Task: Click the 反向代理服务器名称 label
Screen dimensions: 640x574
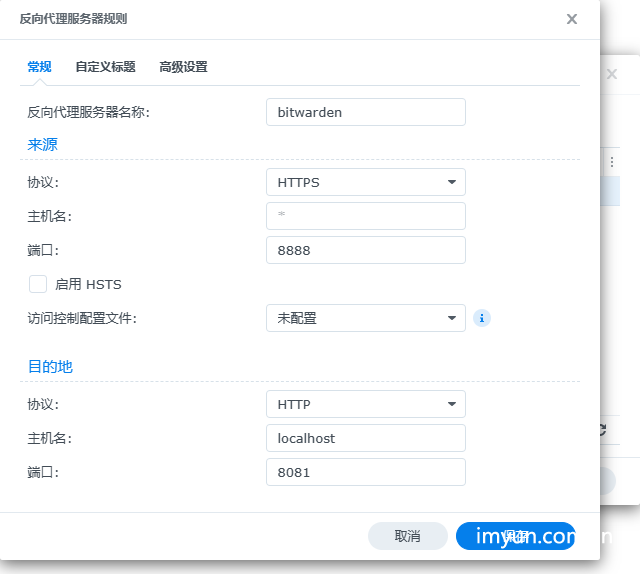Action: pos(89,112)
